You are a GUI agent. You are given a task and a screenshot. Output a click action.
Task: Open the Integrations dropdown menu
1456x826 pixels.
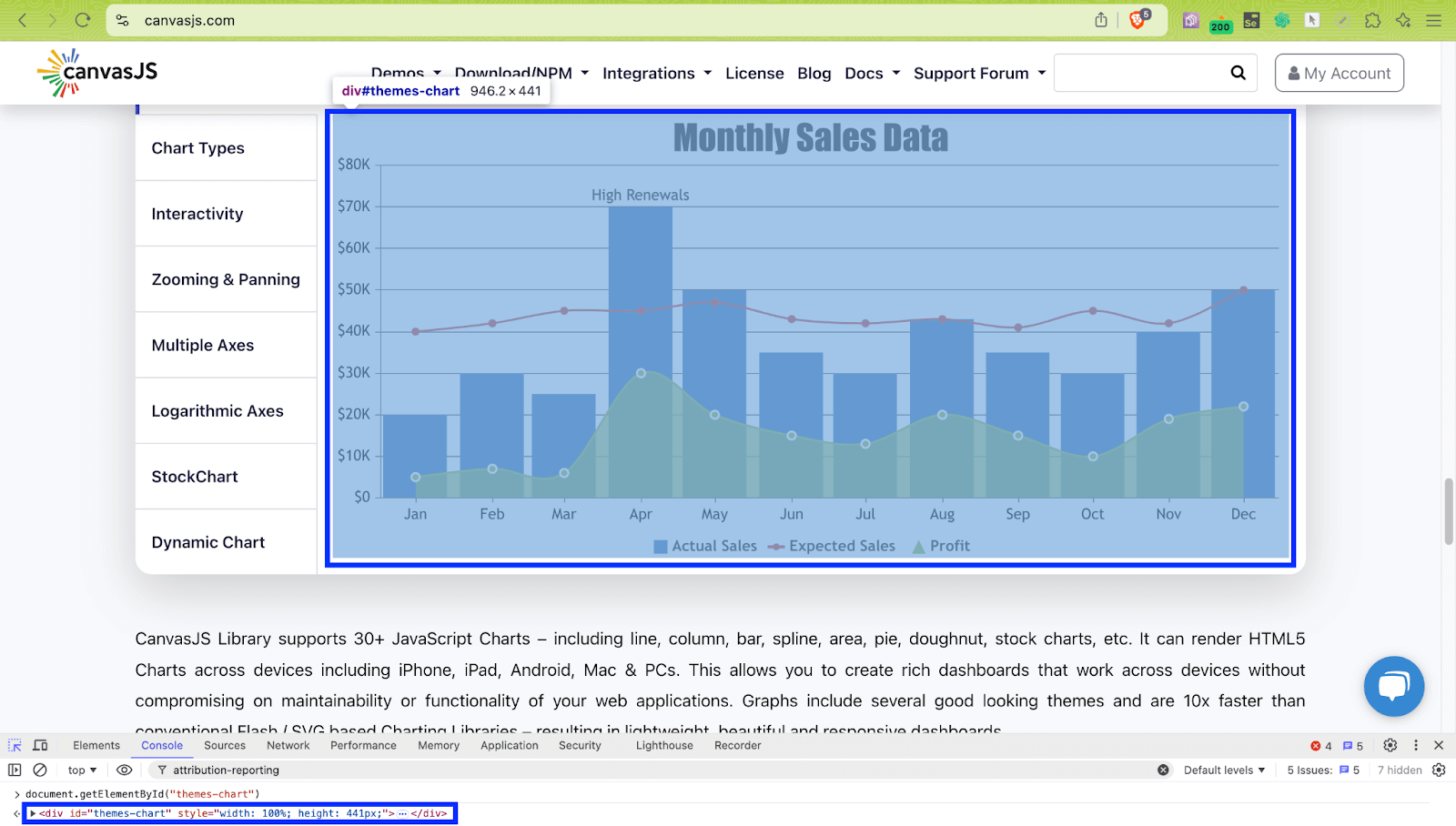click(656, 74)
